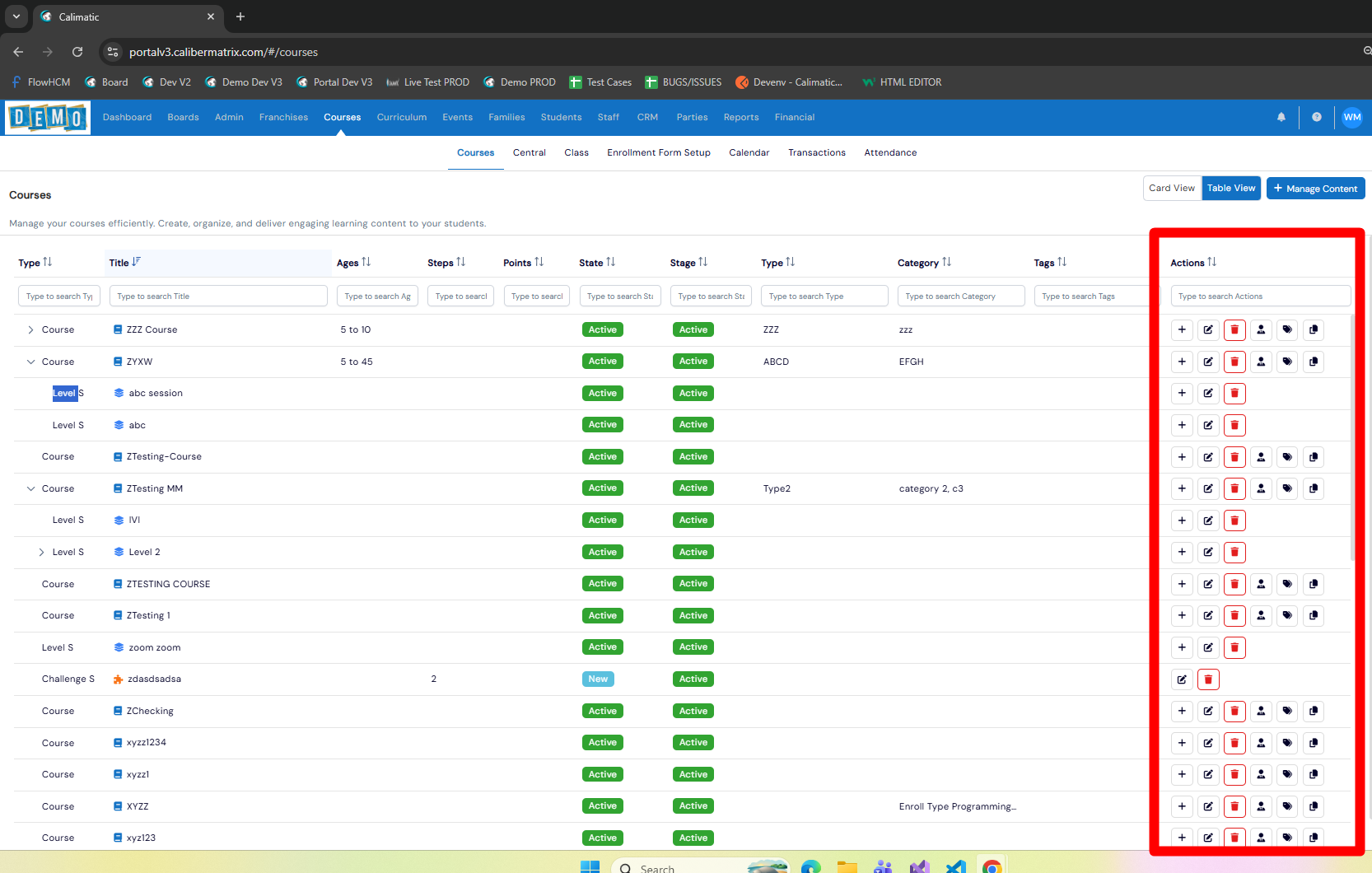Click tag icon for ZTesting MM row

(x=1287, y=488)
